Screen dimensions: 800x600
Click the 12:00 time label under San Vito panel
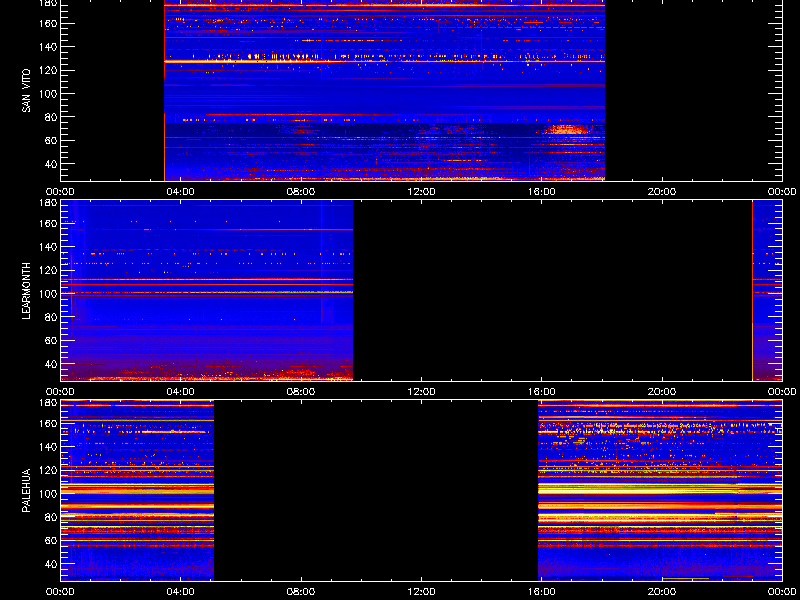coord(421,192)
